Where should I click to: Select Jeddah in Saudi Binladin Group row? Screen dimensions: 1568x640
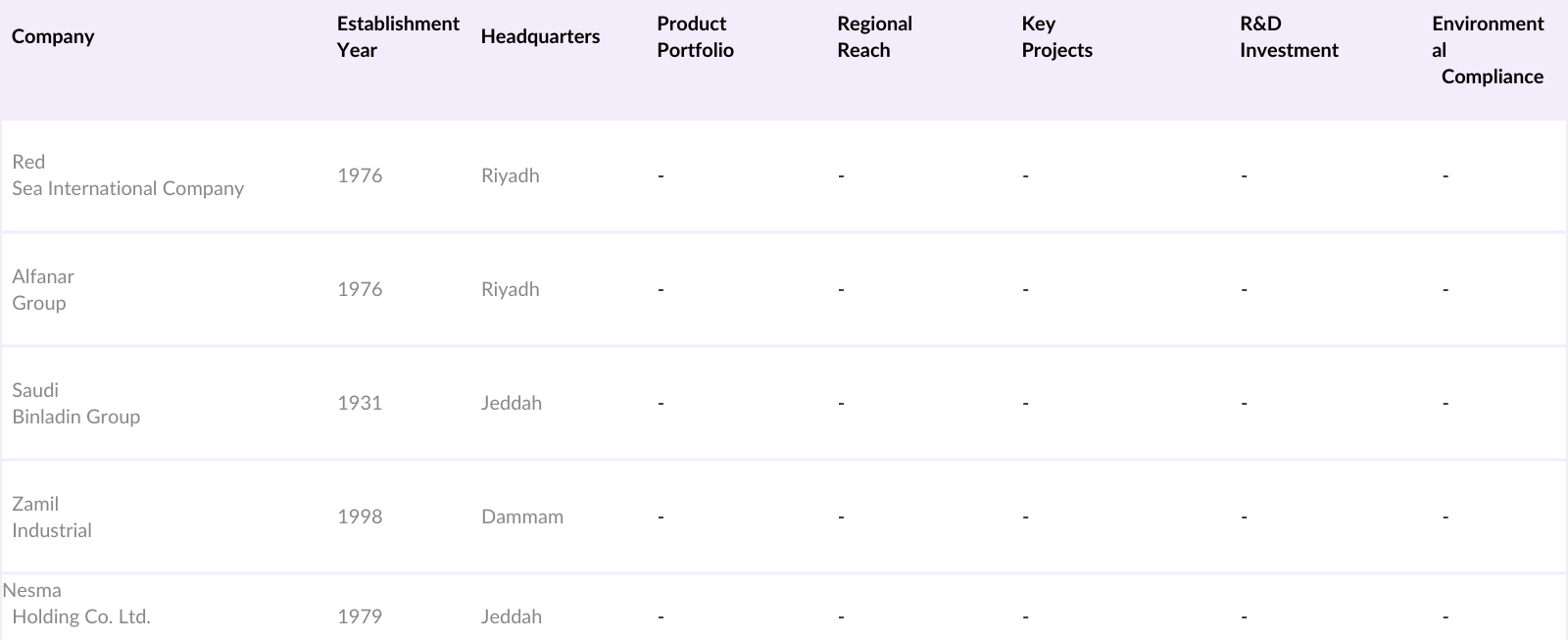pyautogui.click(x=511, y=404)
